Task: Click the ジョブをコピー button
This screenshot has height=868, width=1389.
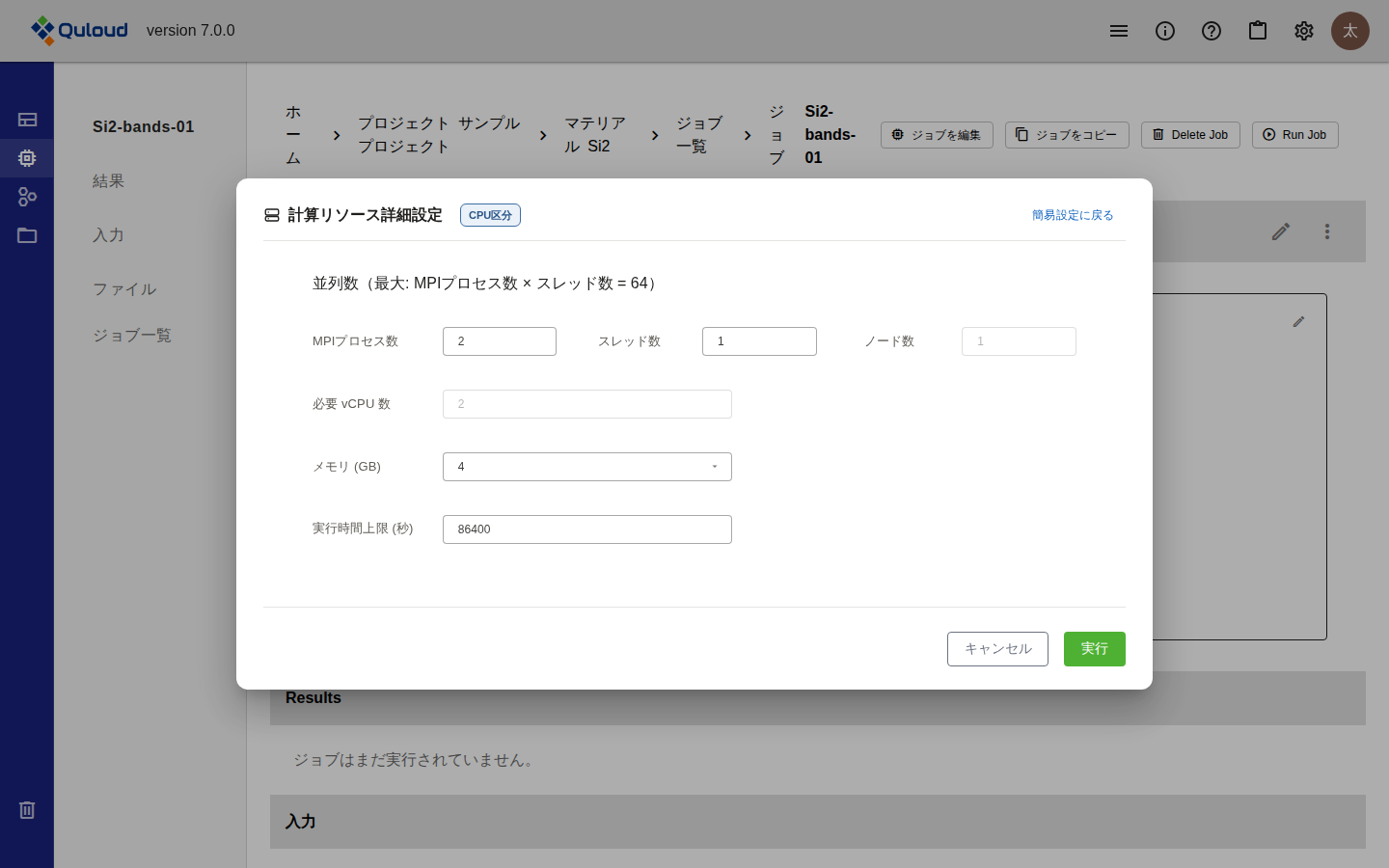Action: [x=1067, y=135]
